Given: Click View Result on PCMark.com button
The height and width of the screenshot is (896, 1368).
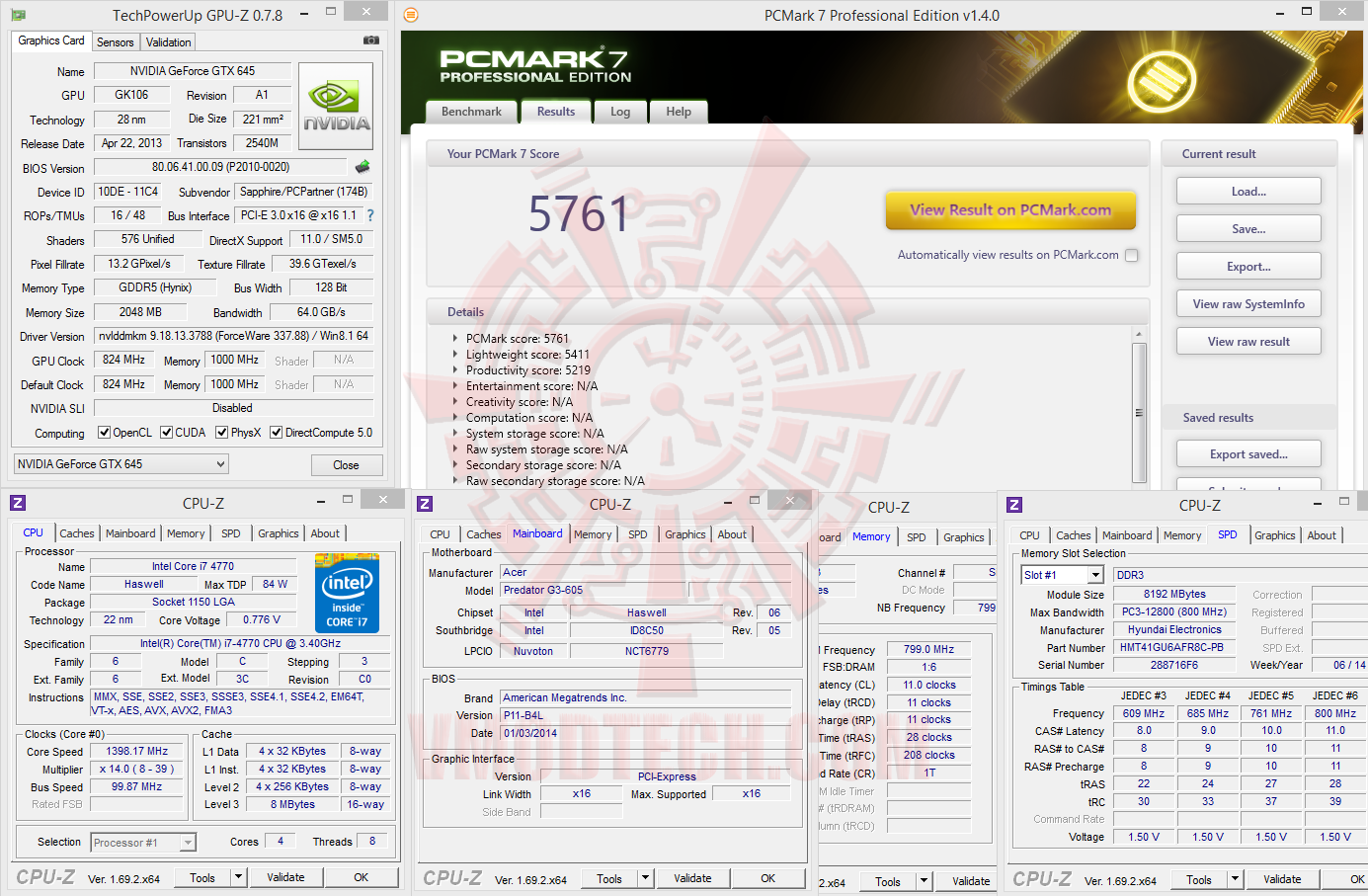Looking at the screenshot, I should pyautogui.click(x=1010, y=209).
